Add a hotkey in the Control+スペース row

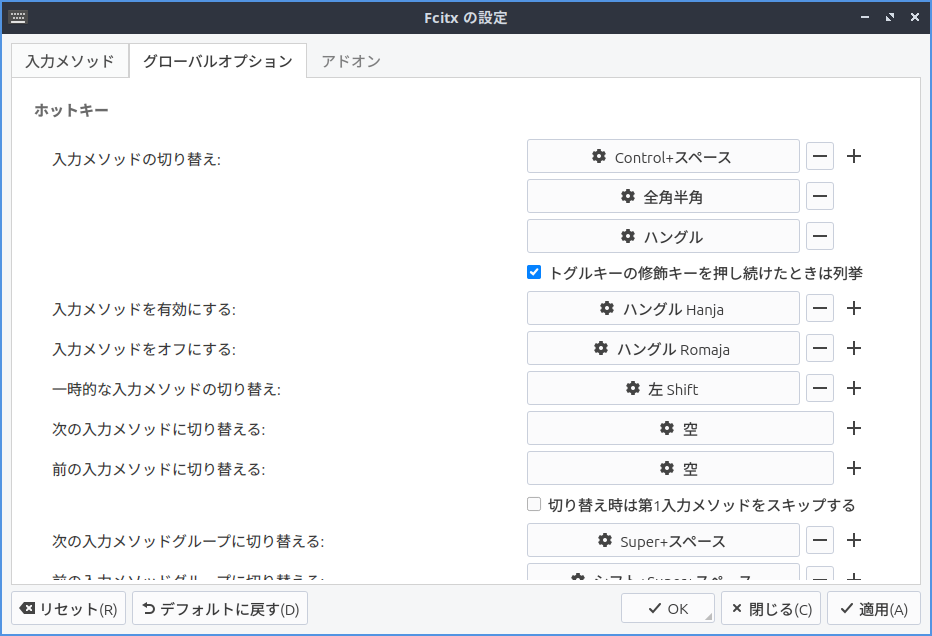point(854,156)
